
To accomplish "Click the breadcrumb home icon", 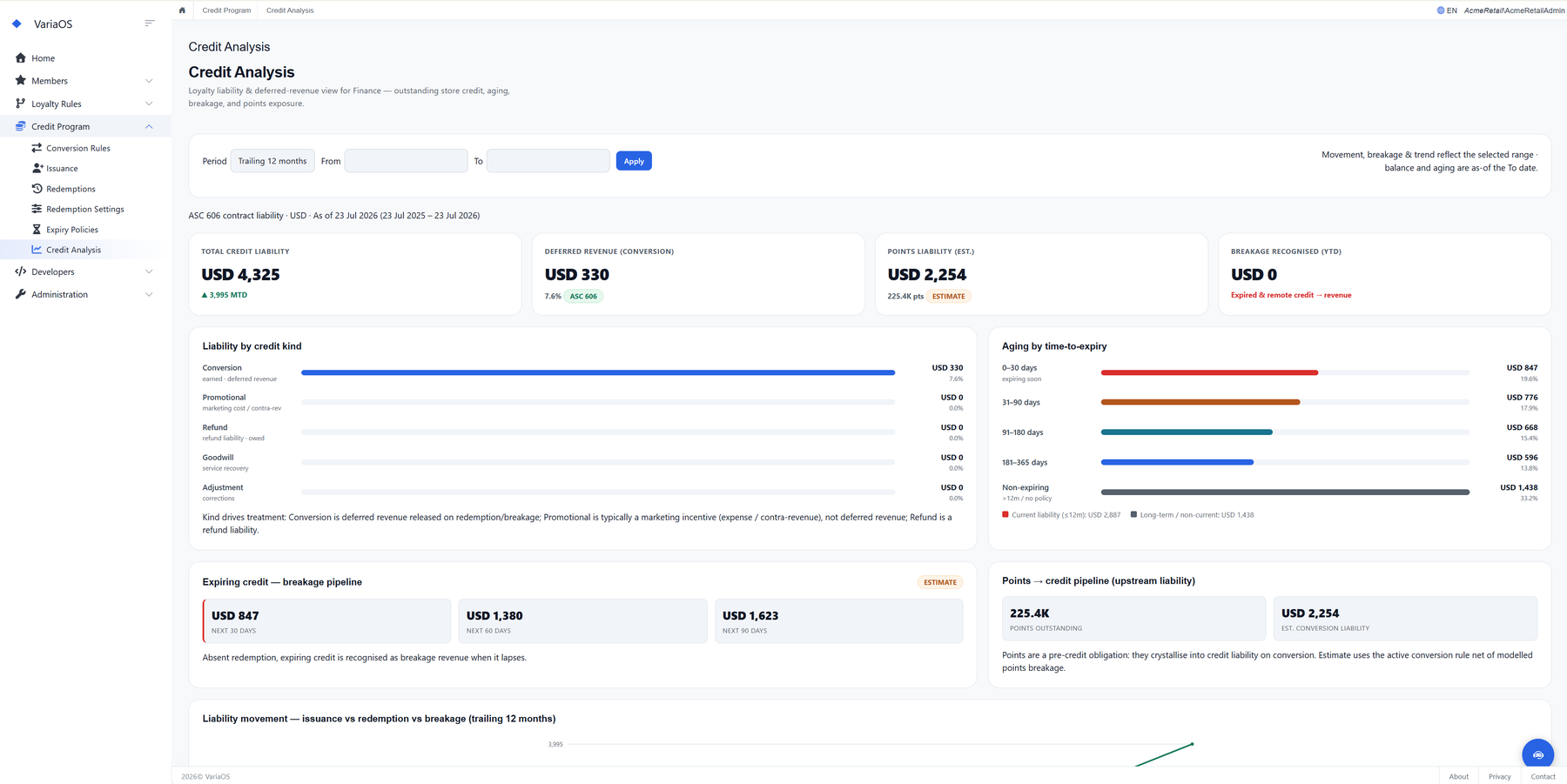I will (x=182, y=10).
